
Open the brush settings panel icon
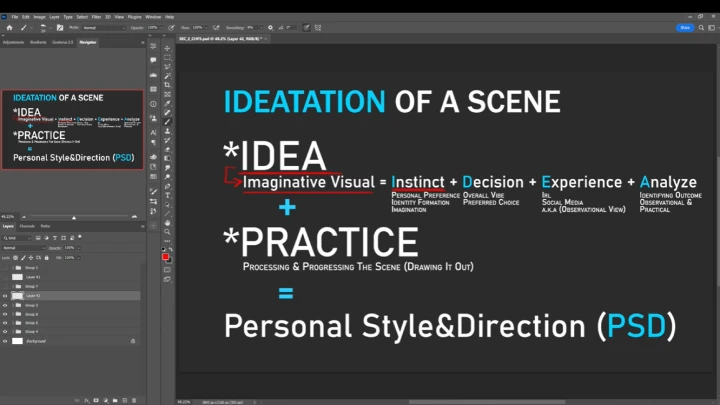click(x=60, y=28)
